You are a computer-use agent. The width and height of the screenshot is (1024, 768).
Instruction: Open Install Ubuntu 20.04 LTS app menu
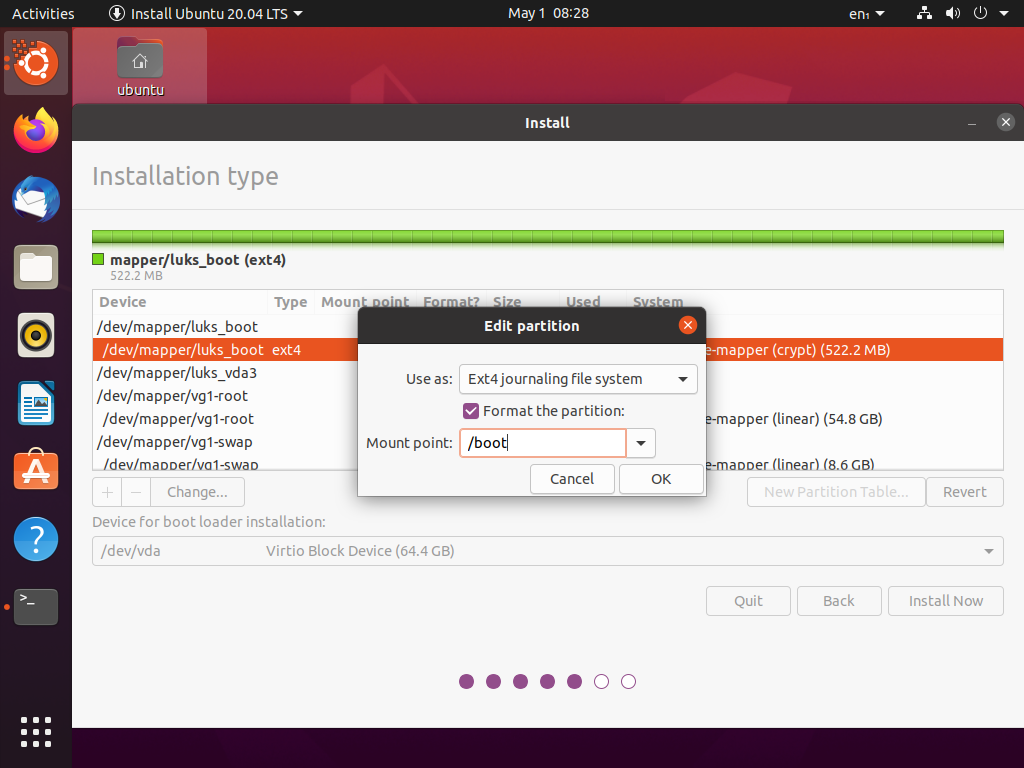pos(206,13)
